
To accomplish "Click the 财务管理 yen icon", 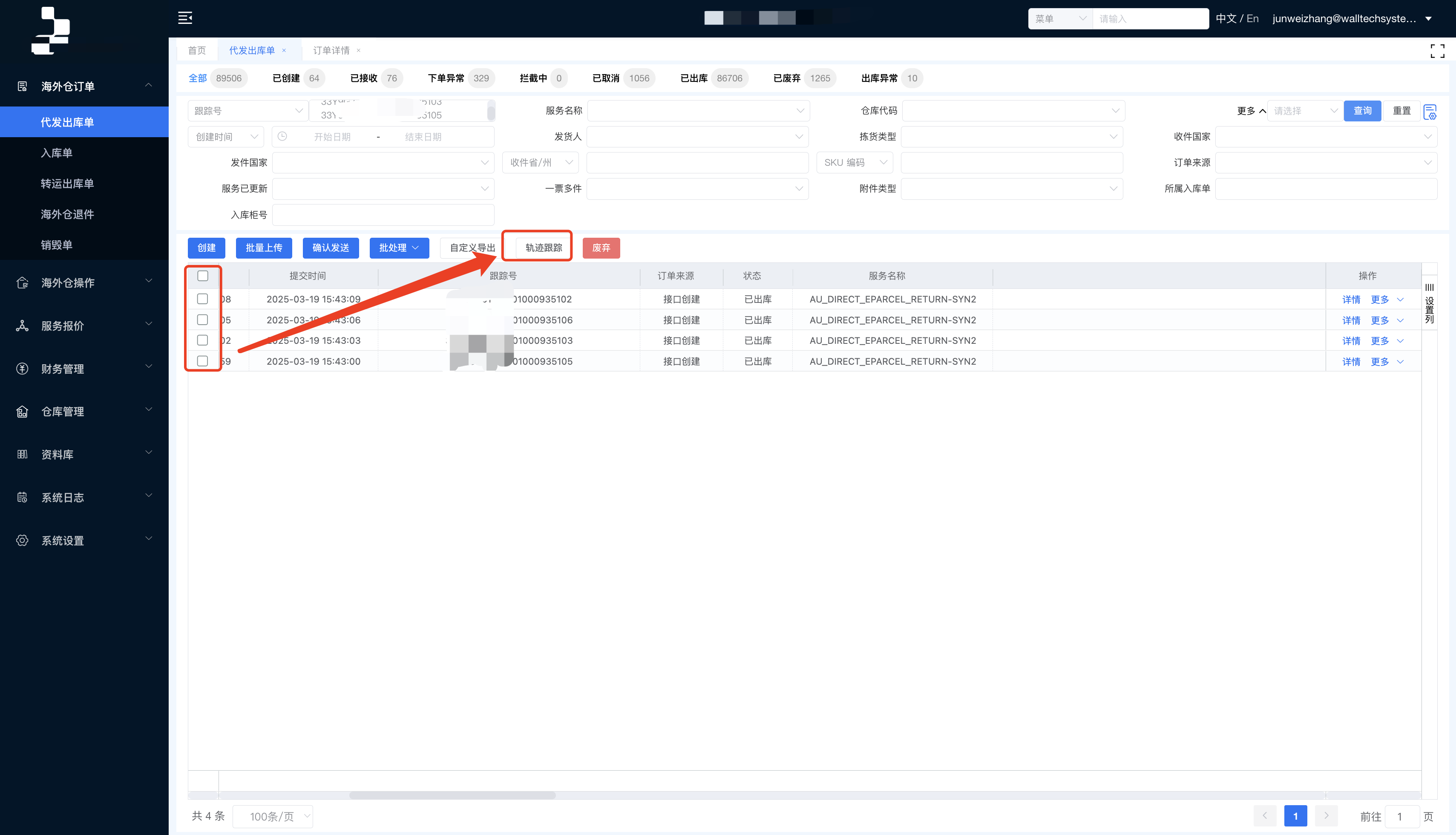I will 23,369.
